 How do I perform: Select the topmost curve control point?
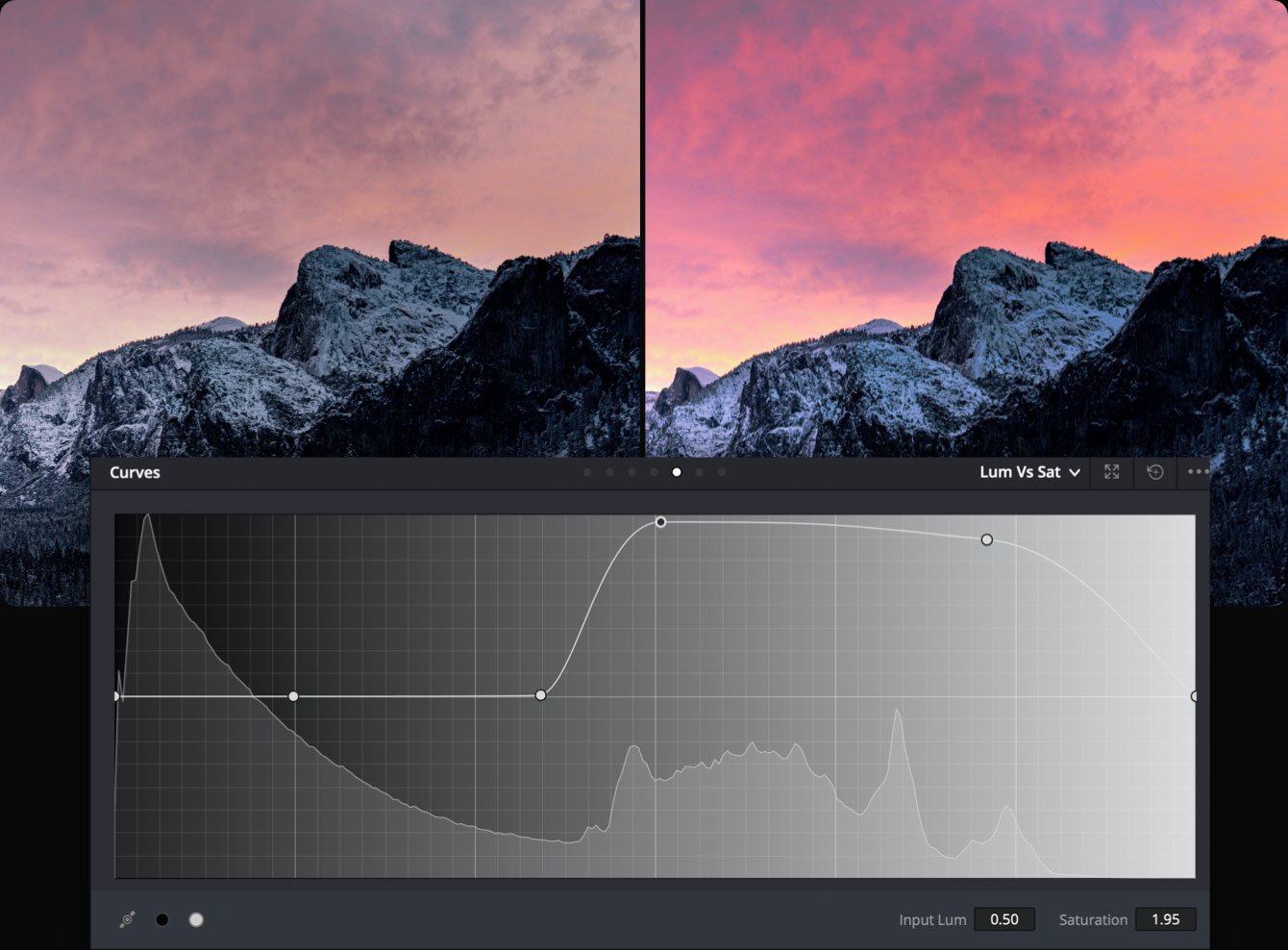point(660,522)
